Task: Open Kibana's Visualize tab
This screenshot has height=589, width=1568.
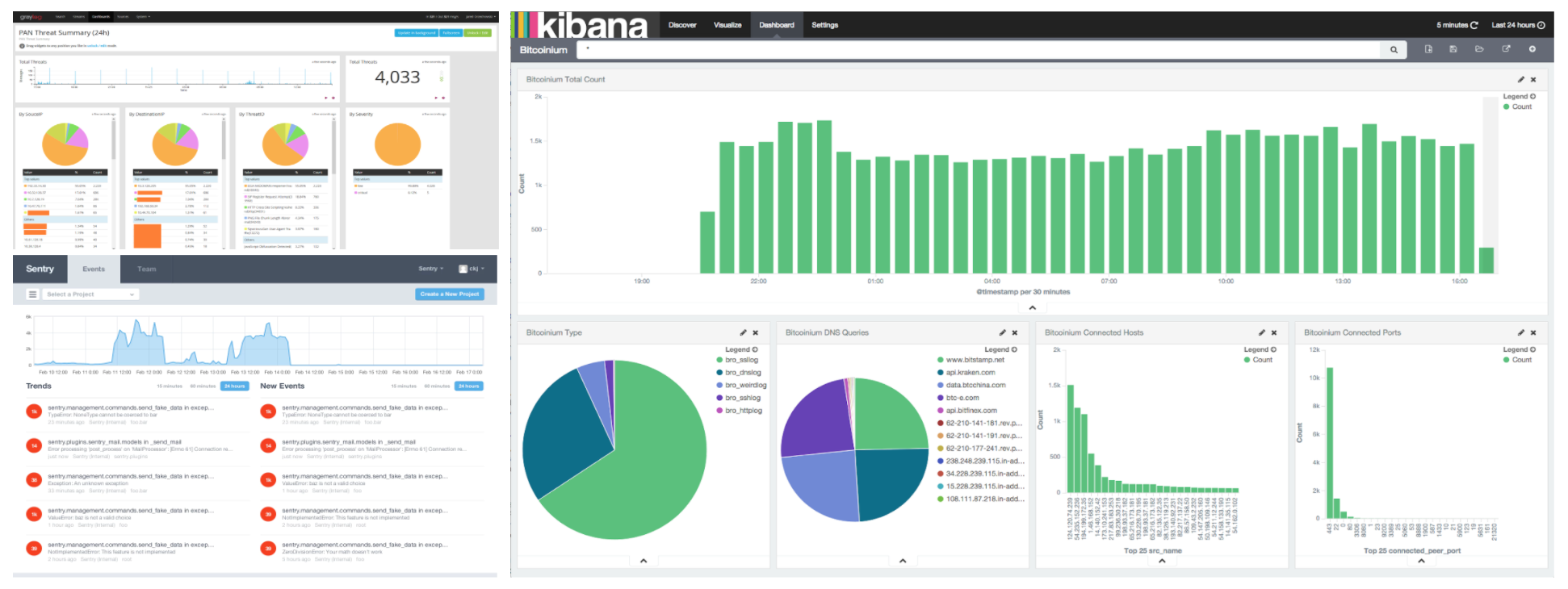Action: [x=727, y=25]
